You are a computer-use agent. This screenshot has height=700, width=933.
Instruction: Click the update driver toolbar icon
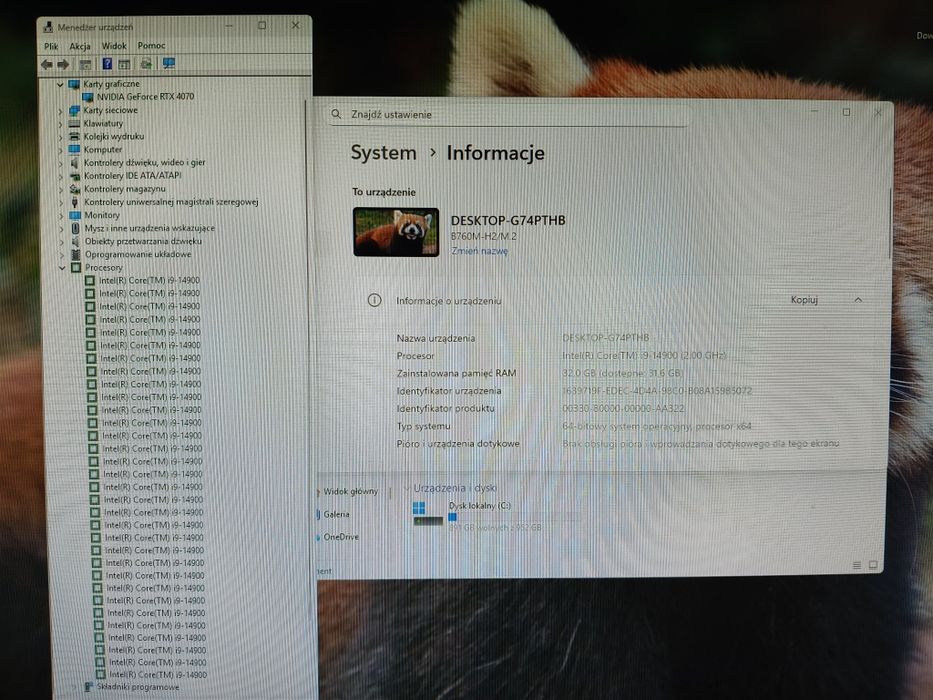click(x=146, y=64)
